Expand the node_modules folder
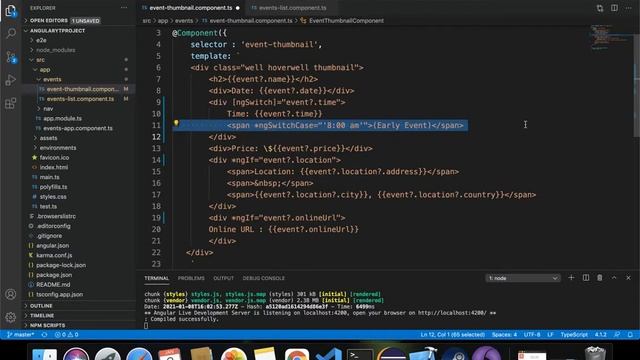The width and height of the screenshot is (640, 360). (55, 50)
